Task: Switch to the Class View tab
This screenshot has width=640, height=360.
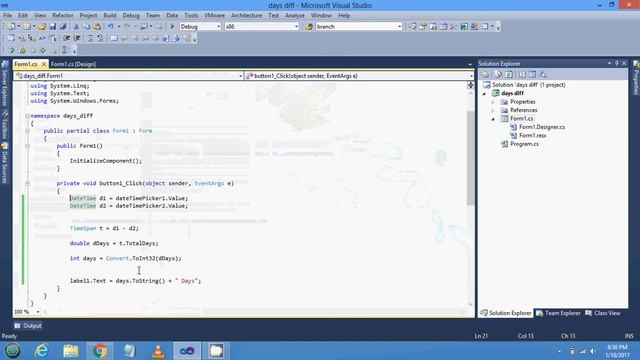Action: tap(603, 313)
